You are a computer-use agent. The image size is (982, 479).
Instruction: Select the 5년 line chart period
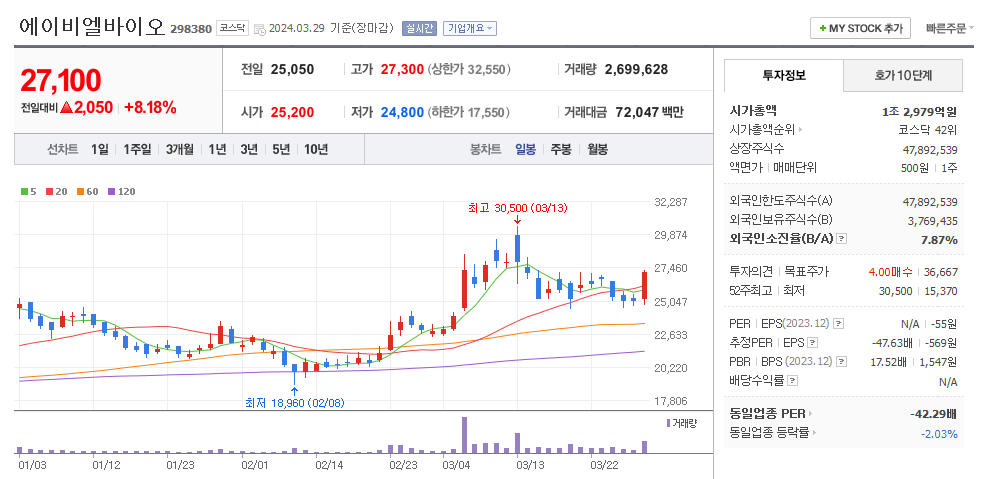281,150
